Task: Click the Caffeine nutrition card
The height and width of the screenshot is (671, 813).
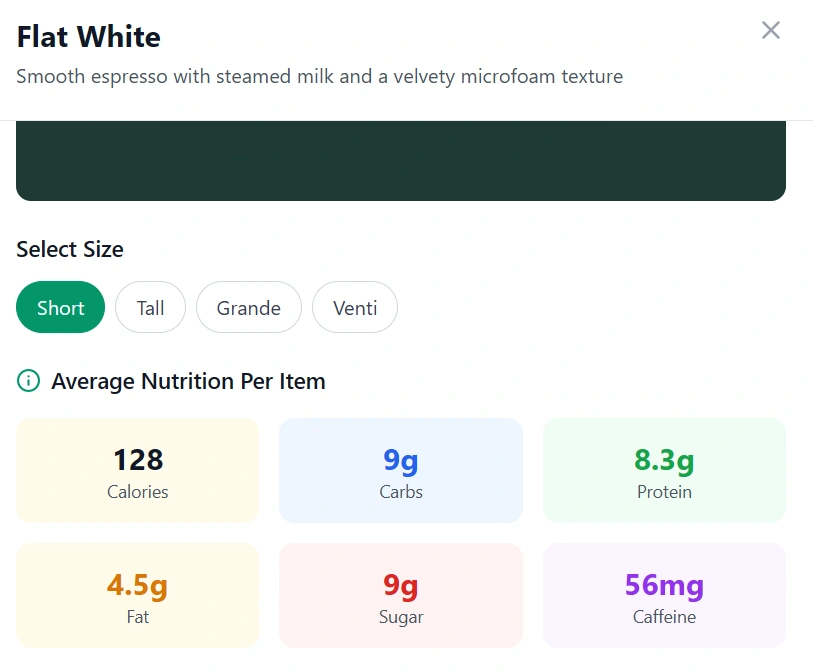Action: coord(663,595)
